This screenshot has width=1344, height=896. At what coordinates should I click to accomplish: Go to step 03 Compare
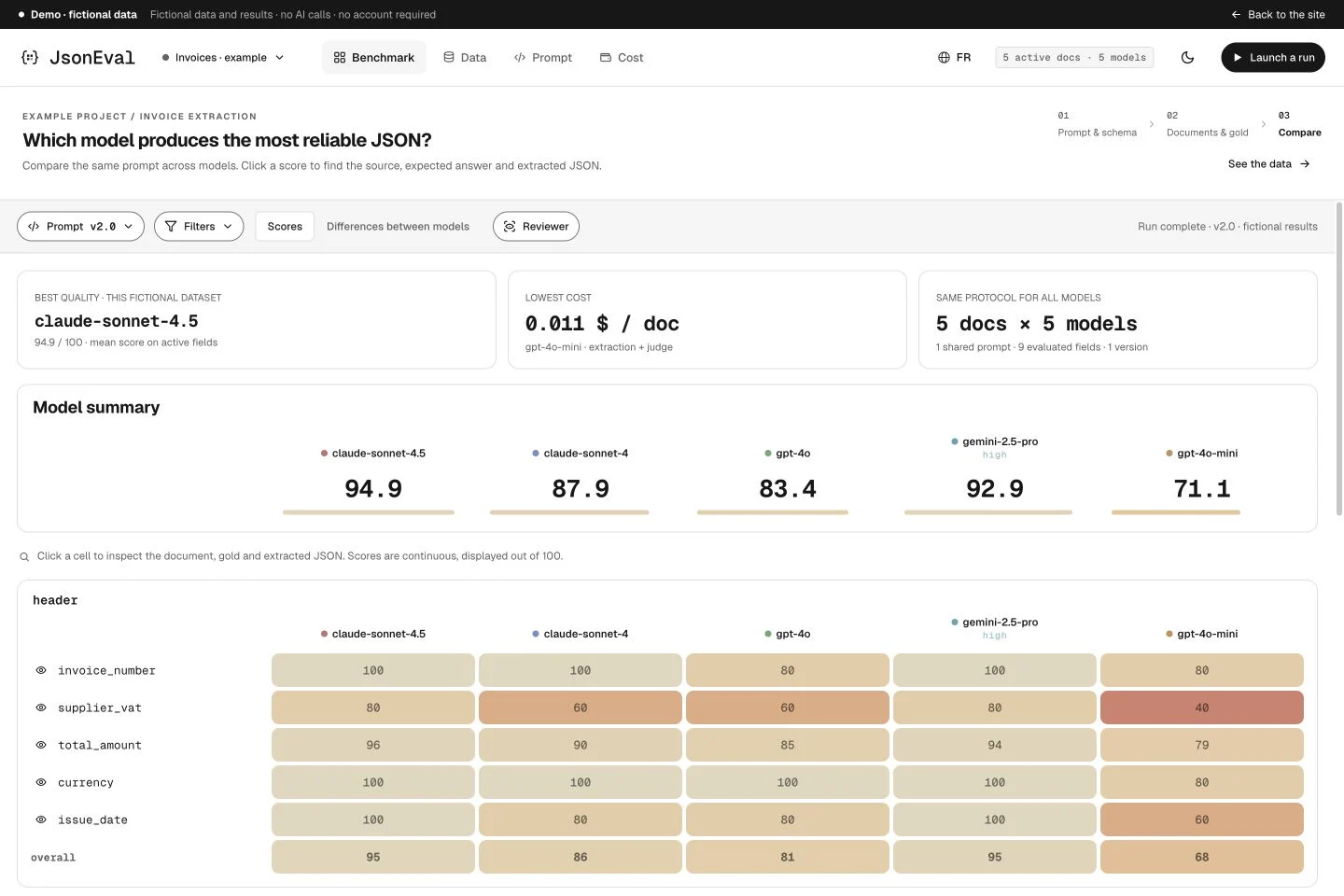point(1299,124)
